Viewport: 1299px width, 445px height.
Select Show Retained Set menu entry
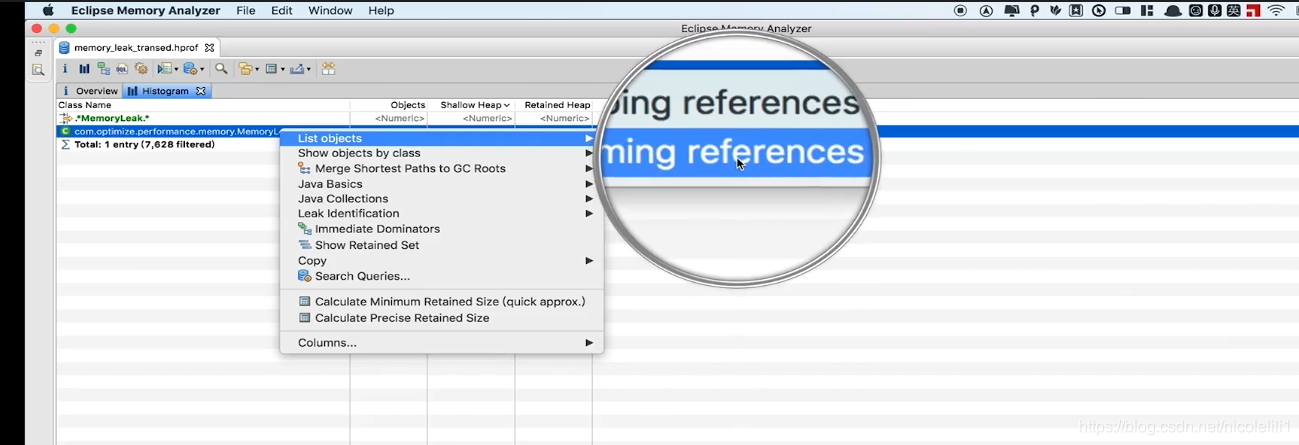point(441,245)
